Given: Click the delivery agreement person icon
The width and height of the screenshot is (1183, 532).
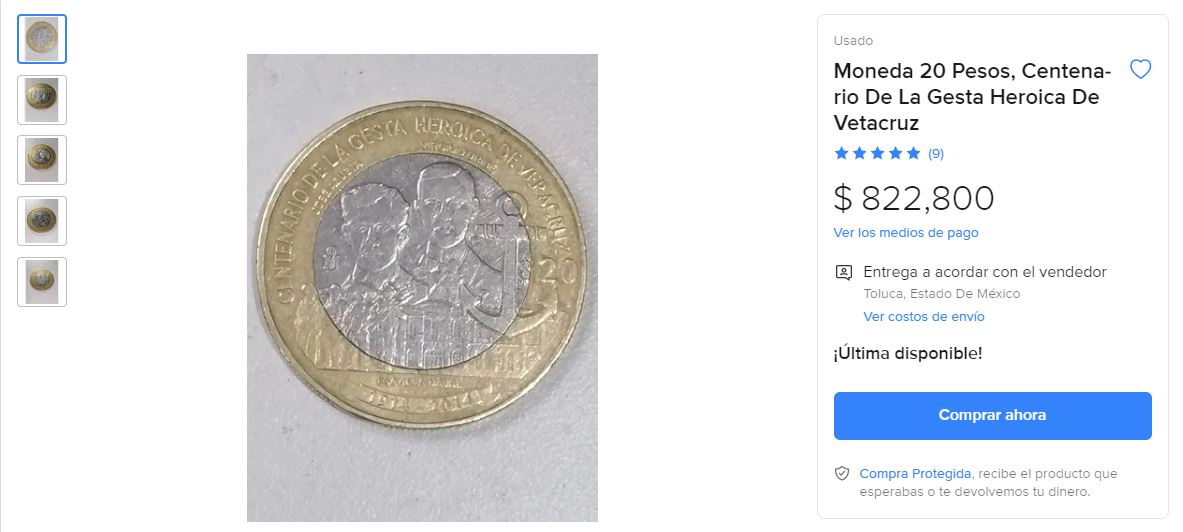Looking at the screenshot, I should coord(843,272).
